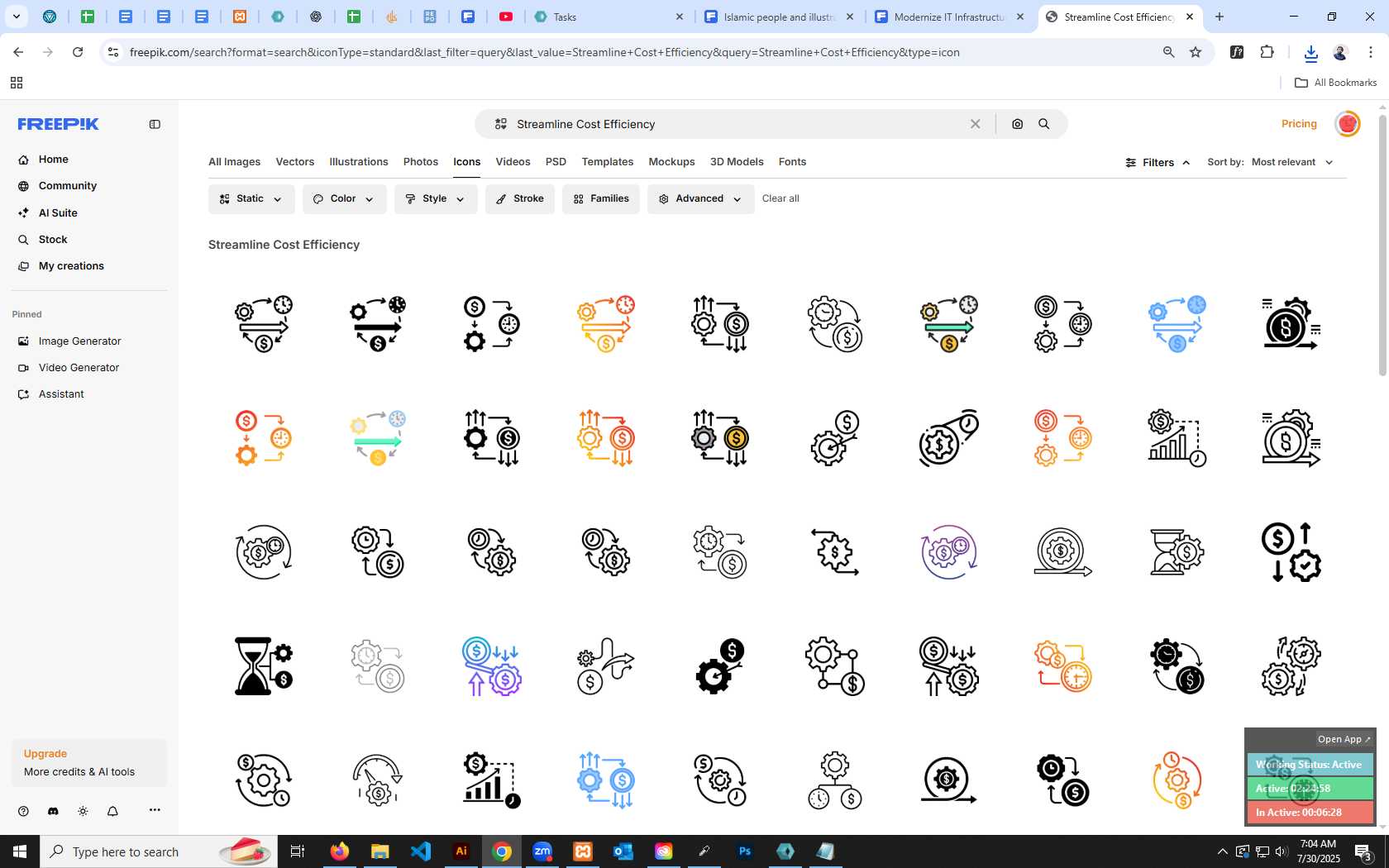Open the user profile avatar
1389x868 pixels.
click(x=1348, y=124)
